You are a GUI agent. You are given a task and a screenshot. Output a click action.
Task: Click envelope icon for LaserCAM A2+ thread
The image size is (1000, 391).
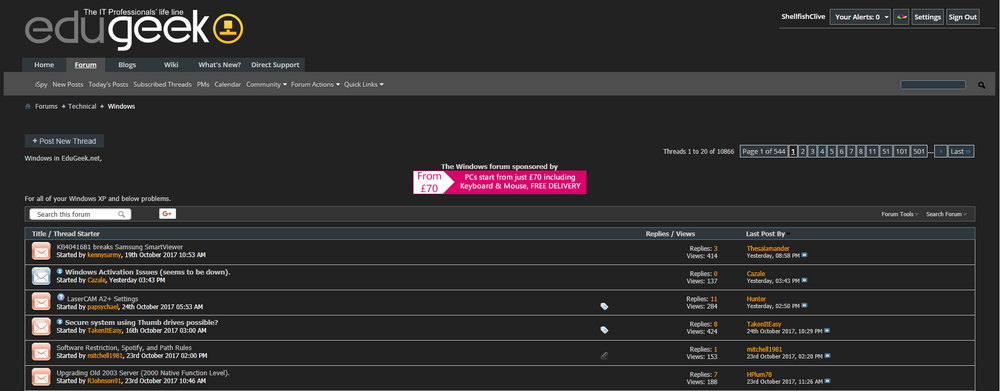[x=41, y=302]
